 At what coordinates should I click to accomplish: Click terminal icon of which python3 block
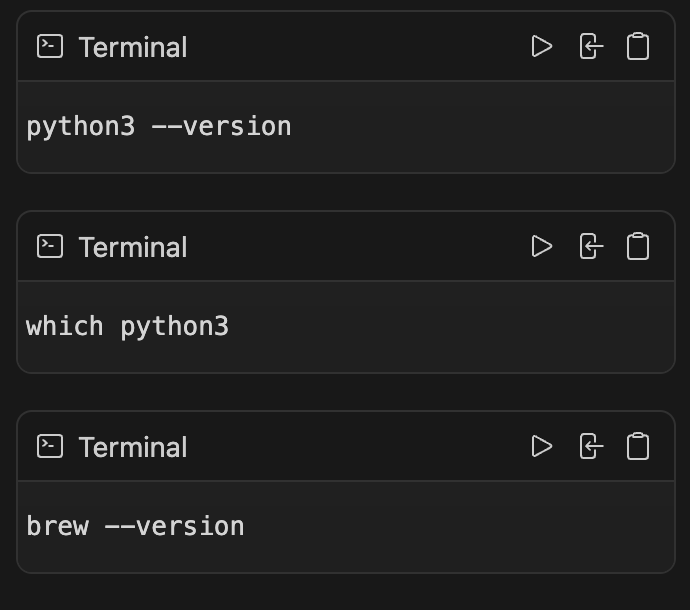tap(50, 246)
